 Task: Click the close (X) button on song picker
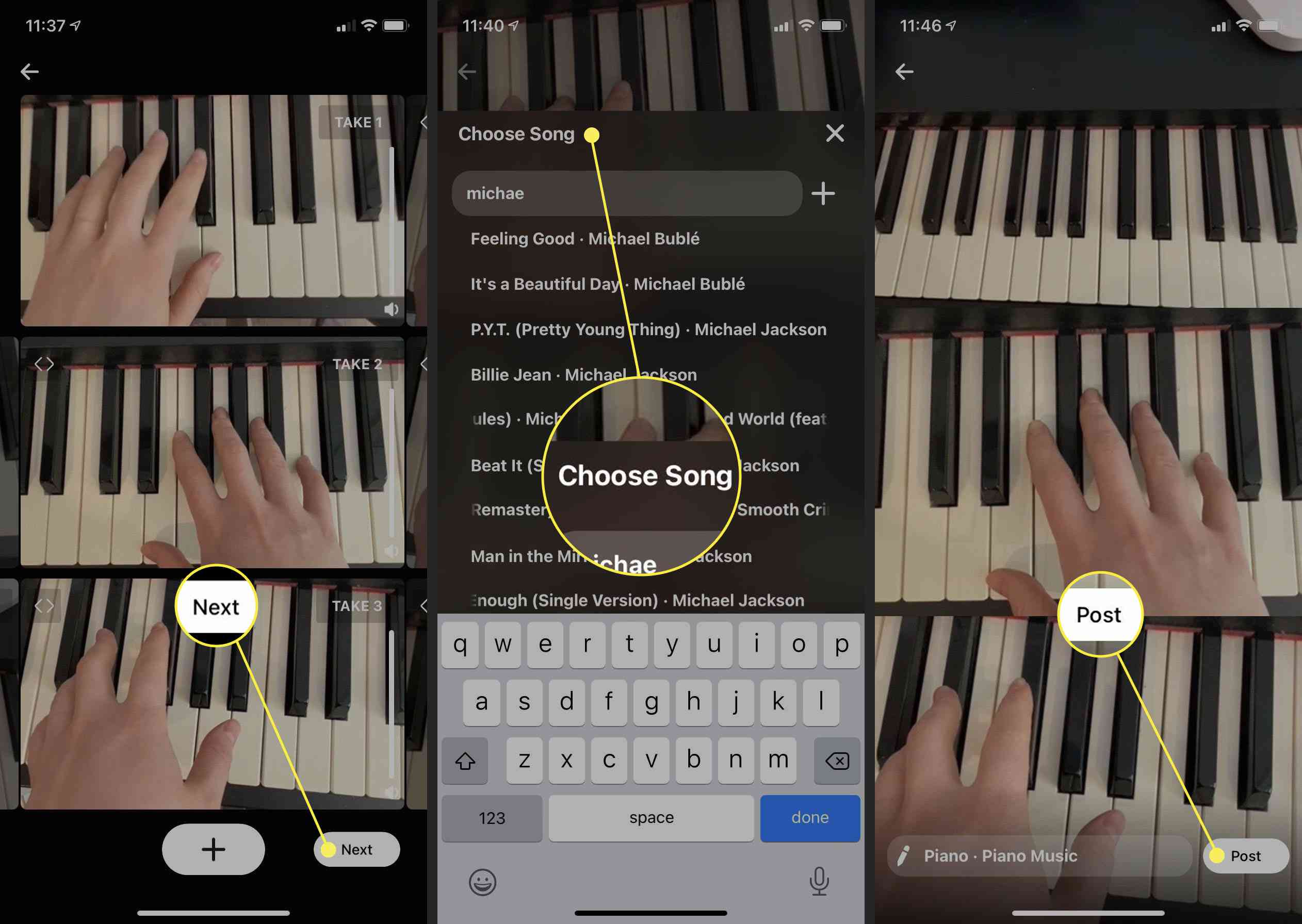[835, 133]
